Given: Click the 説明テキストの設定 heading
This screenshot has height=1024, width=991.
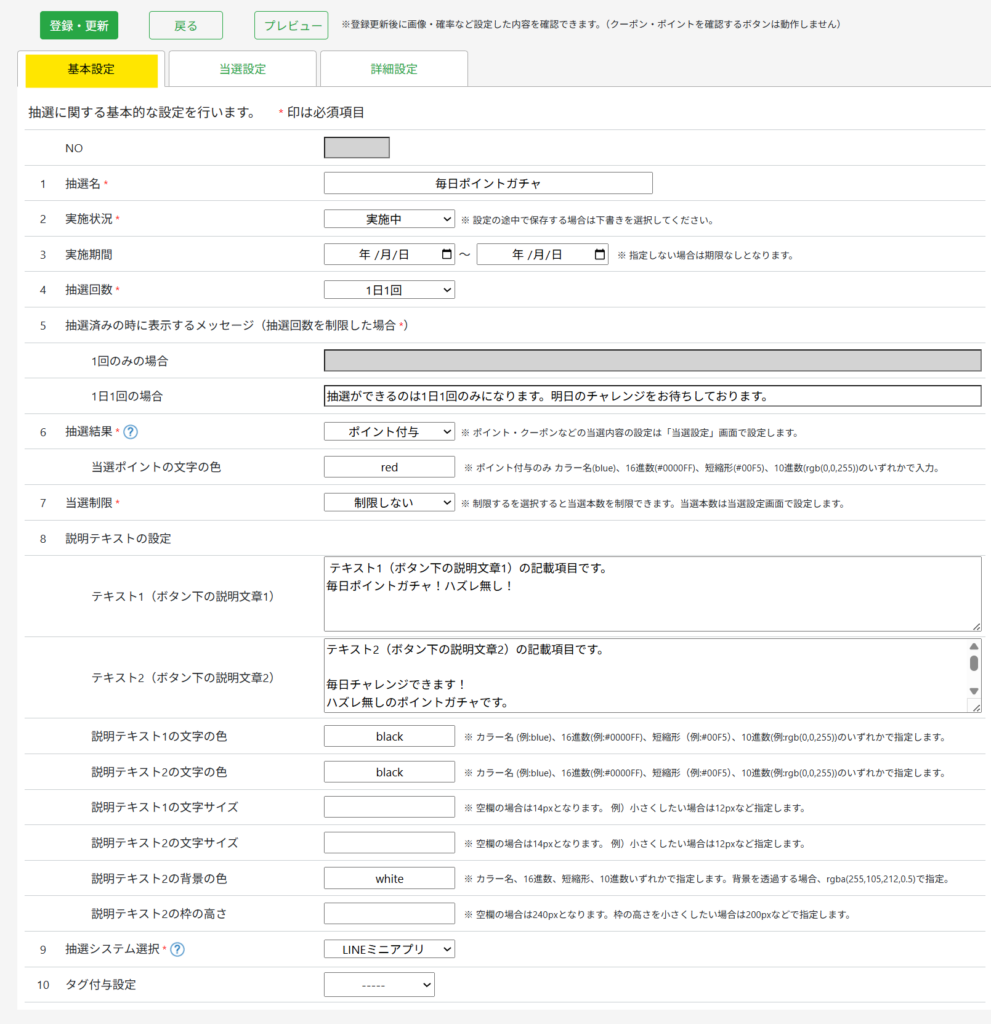Looking at the screenshot, I should point(118,538).
